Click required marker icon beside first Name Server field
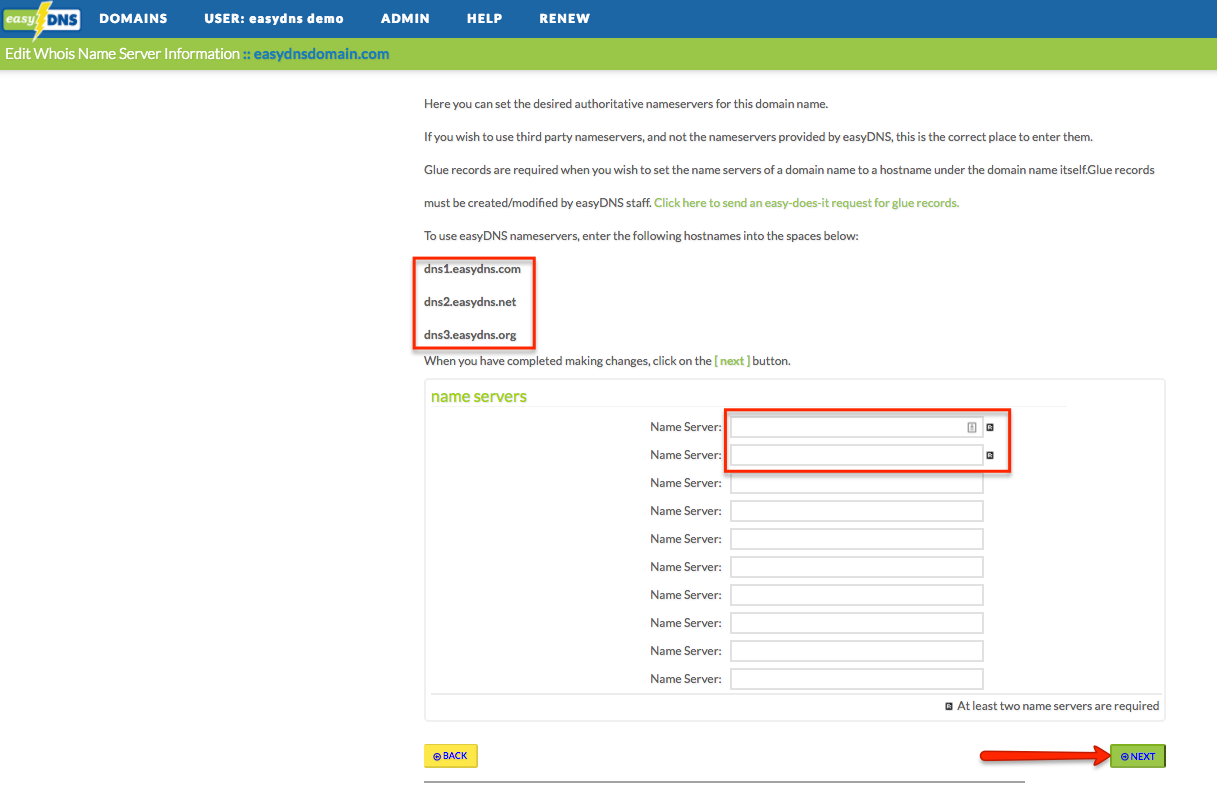1217x786 pixels. point(990,427)
